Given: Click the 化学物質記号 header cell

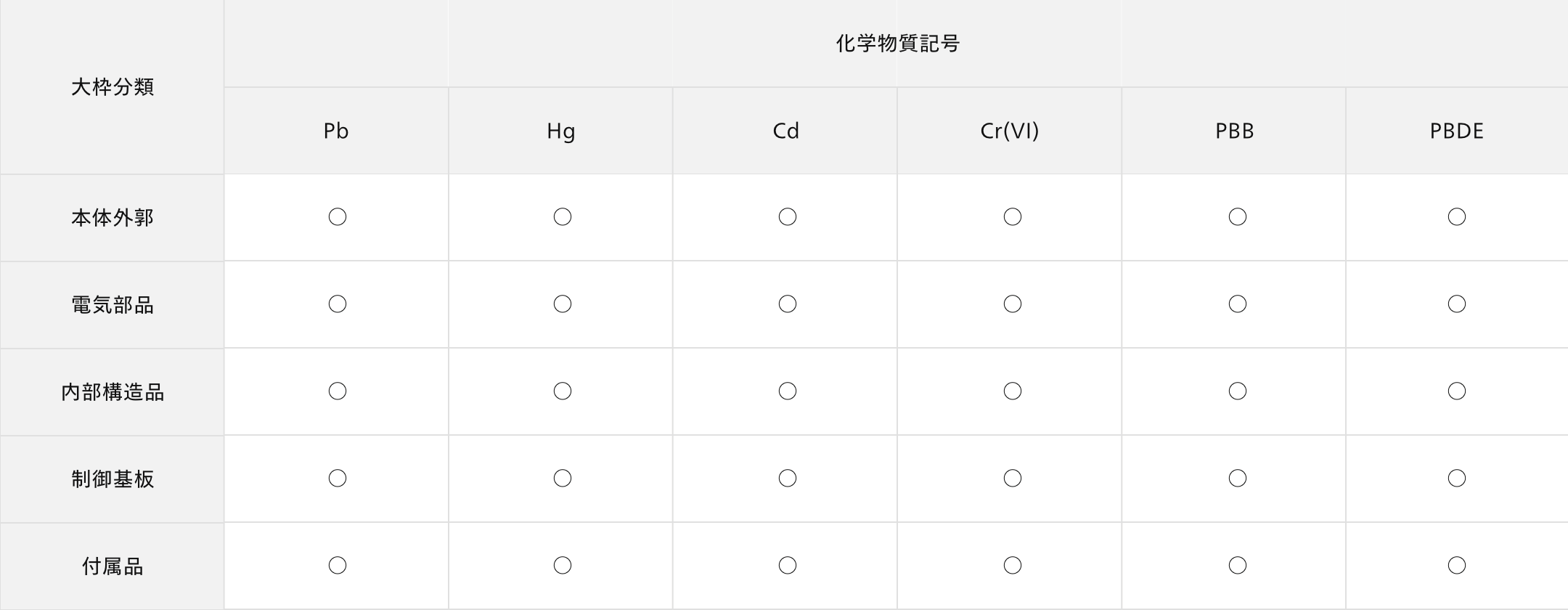Looking at the screenshot, I should 897,44.
